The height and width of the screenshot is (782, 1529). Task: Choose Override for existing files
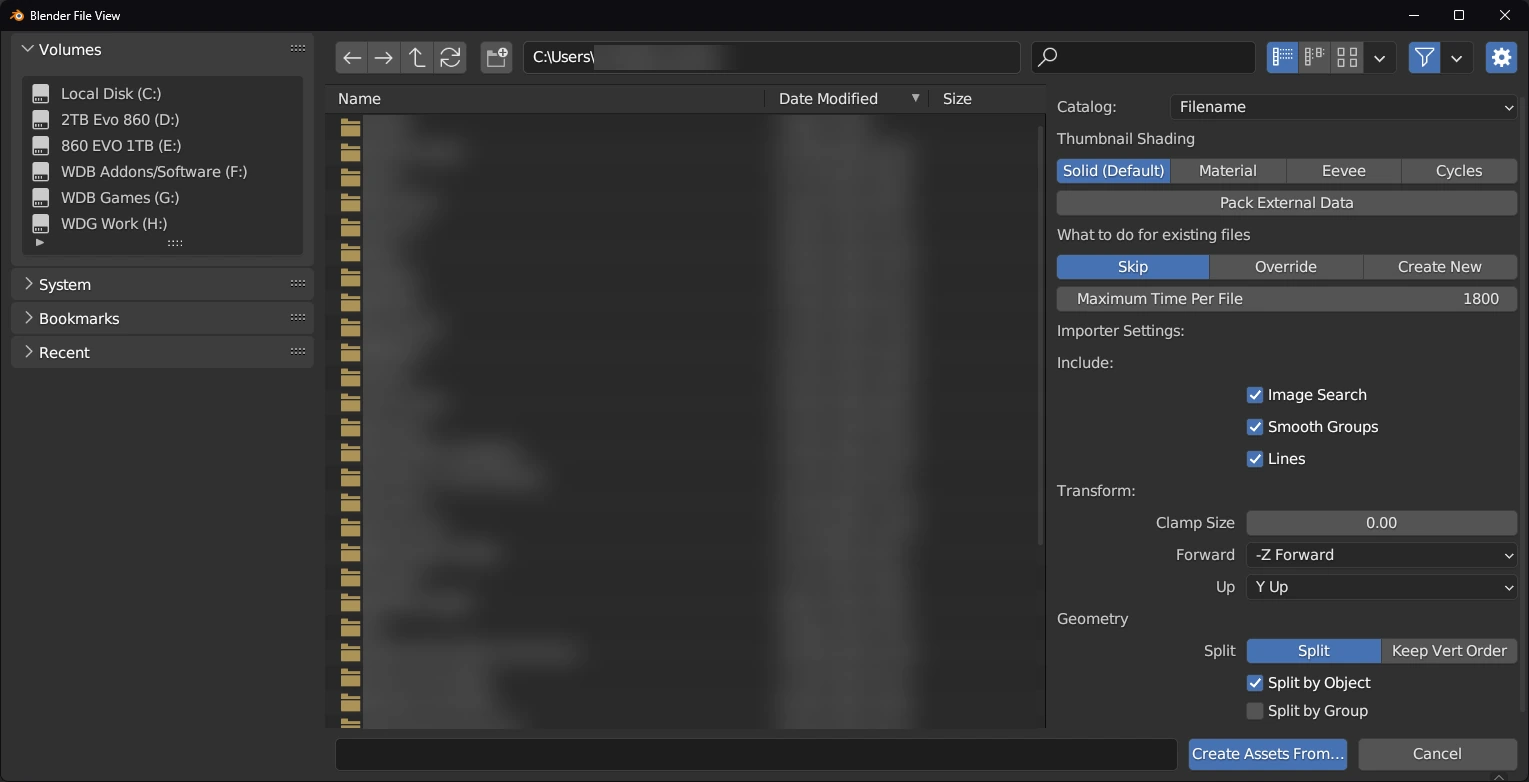pos(1285,267)
